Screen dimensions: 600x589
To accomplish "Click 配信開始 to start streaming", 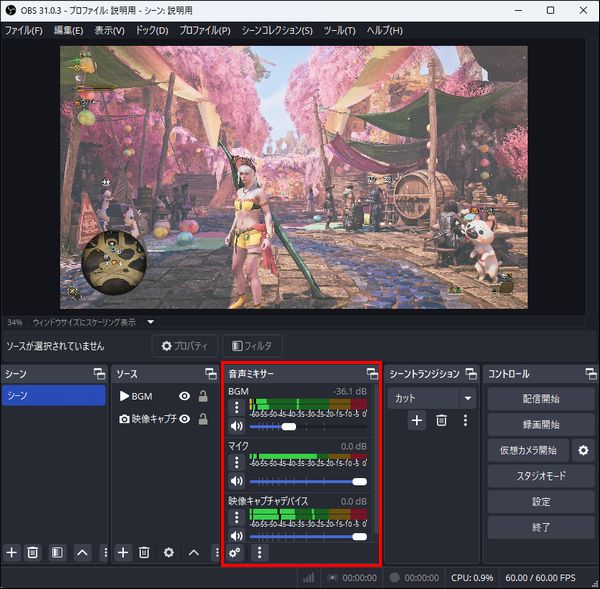I will click(541, 399).
